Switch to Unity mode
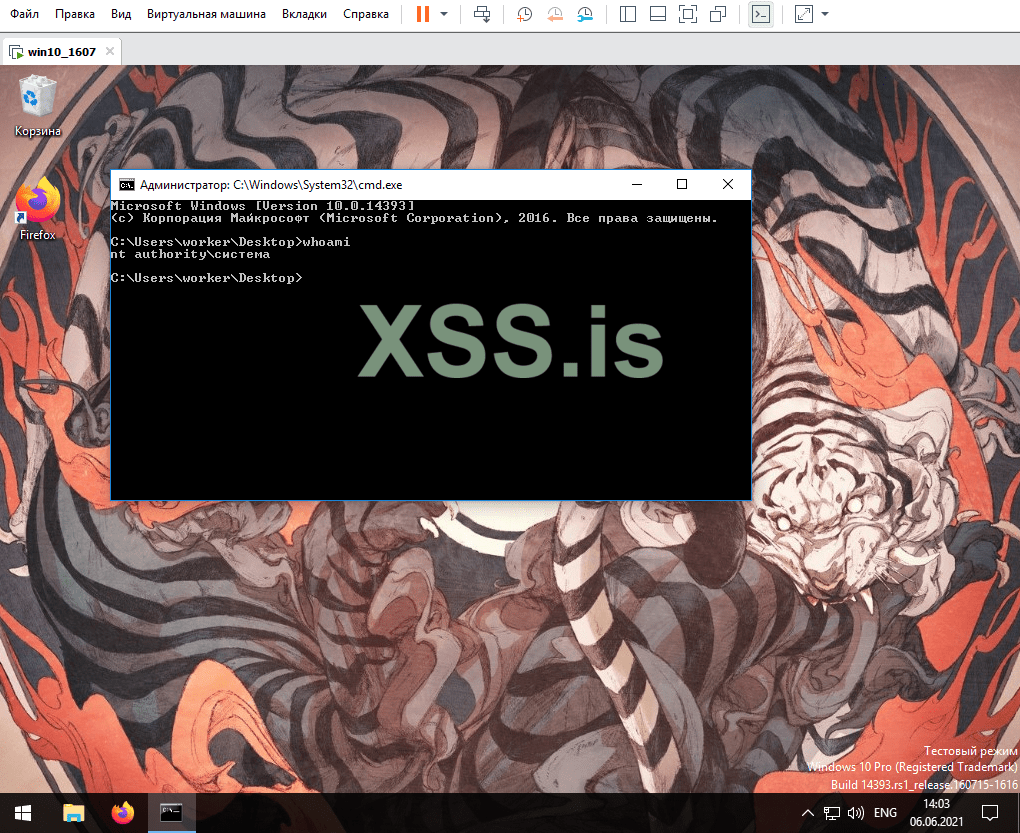Viewport: 1020px width, 833px height. pos(718,14)
